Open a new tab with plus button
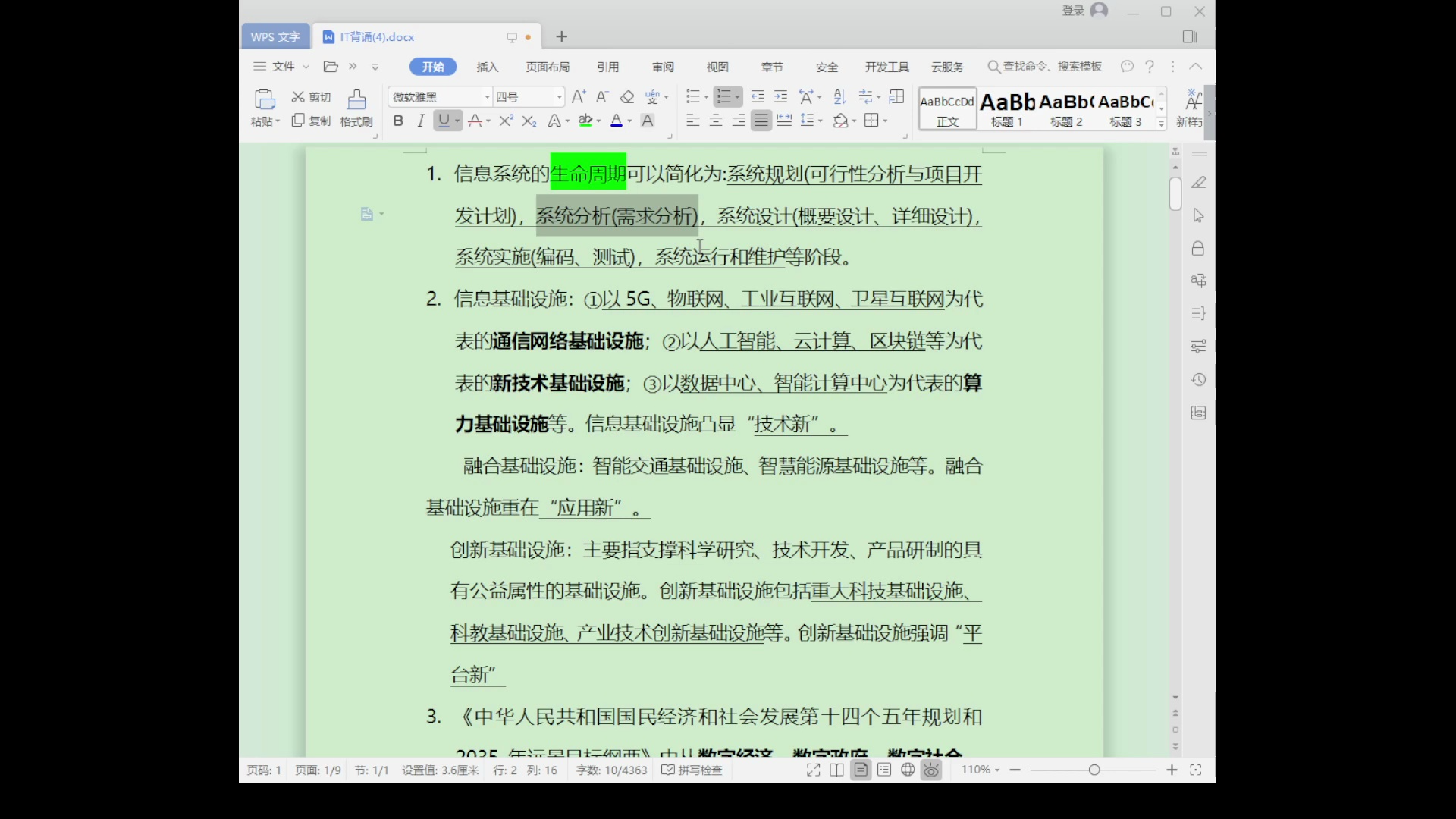The image size is (1456, 819). [x=562, y=36]
